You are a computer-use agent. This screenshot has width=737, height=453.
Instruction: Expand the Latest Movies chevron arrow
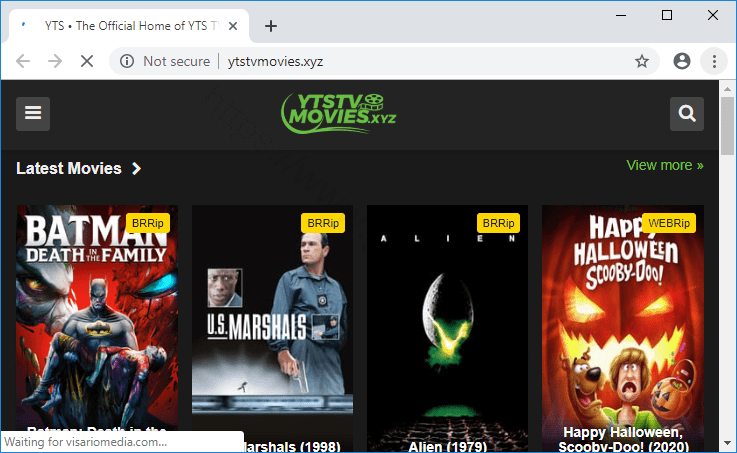coord(136,168)
